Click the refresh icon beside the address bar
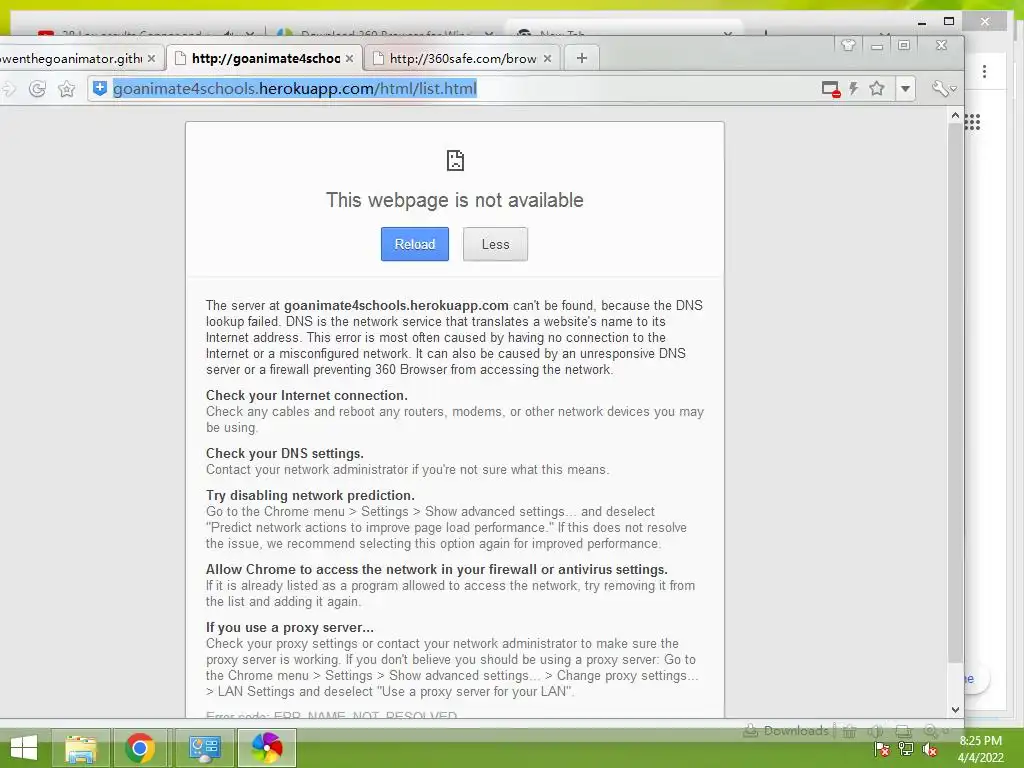The height and width of the screenshot is (768, 1024). pyautogui.click(x=37, y=89)
